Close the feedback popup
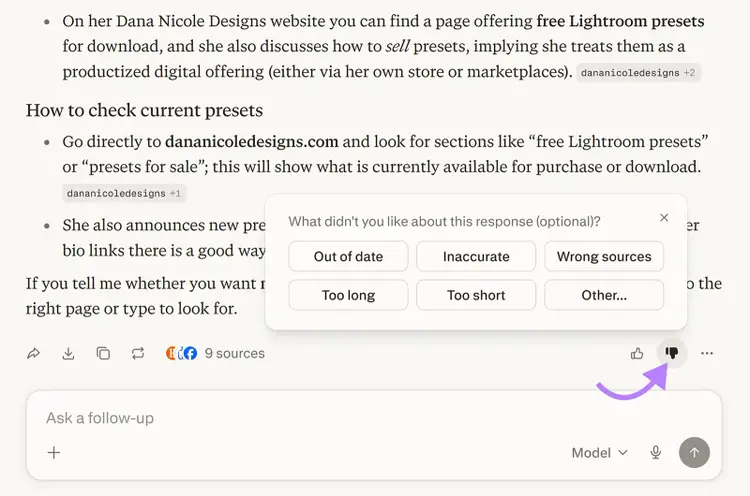This screenshot has width=750, height=496. tap(664, 218)
